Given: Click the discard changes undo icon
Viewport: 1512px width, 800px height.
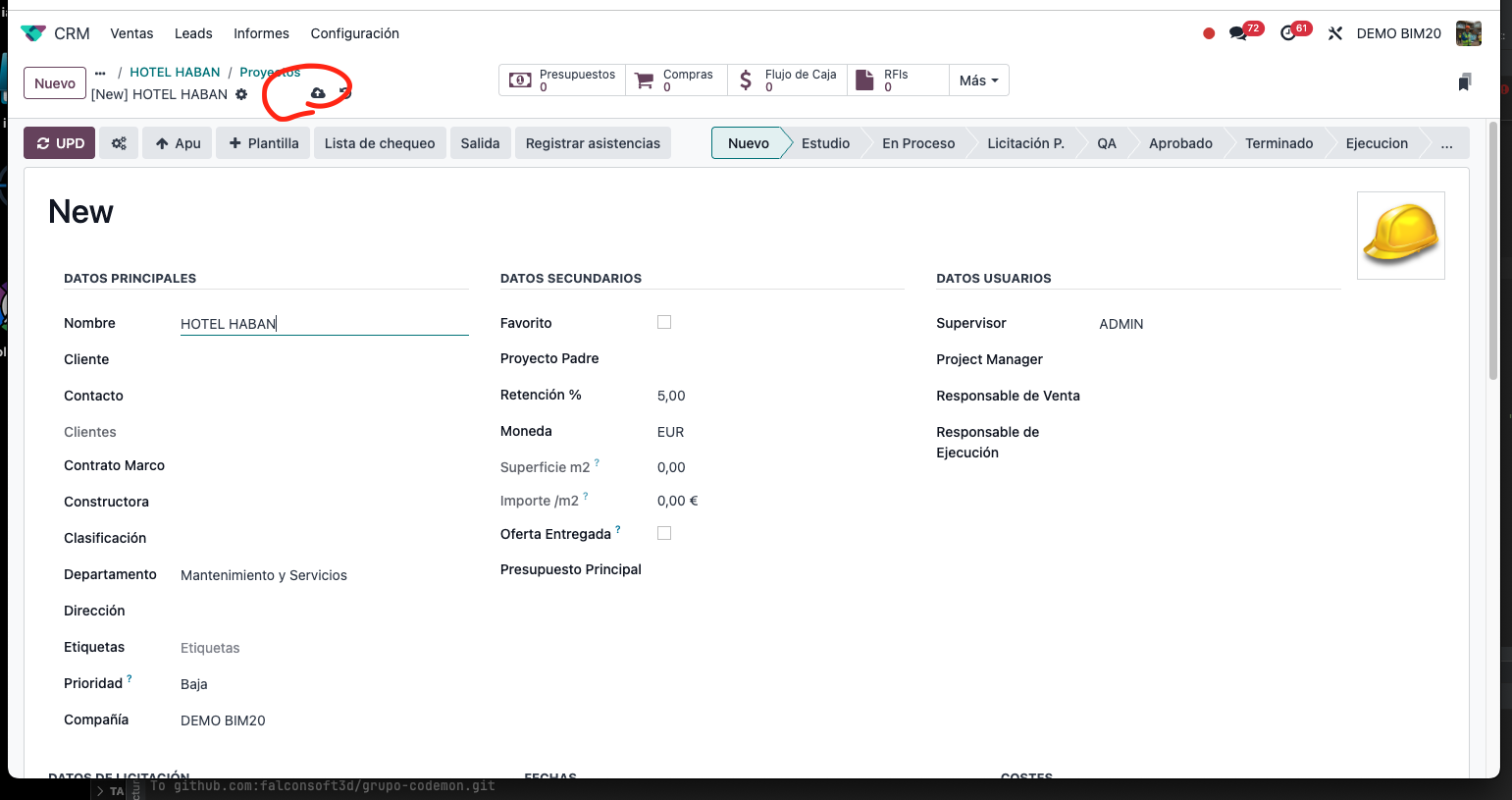Looking at the screenshot, I should point(345,93).
